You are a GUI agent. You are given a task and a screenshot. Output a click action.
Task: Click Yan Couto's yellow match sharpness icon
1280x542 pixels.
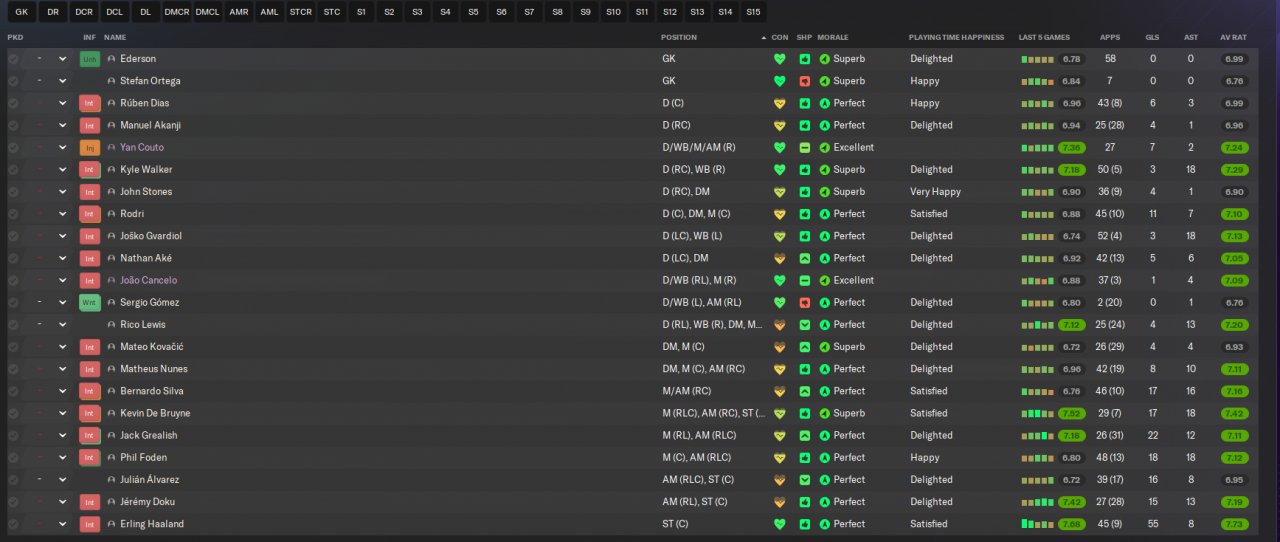pos(804,147)
